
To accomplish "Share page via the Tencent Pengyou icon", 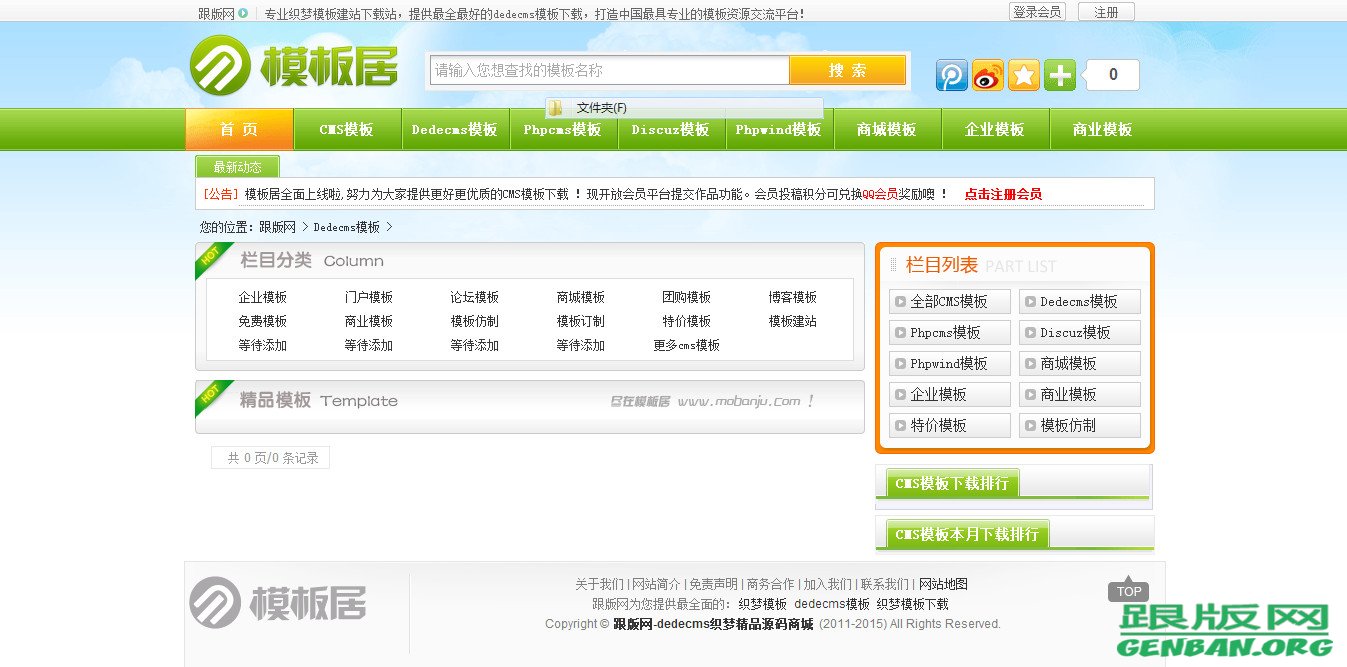I will point(950,75).
